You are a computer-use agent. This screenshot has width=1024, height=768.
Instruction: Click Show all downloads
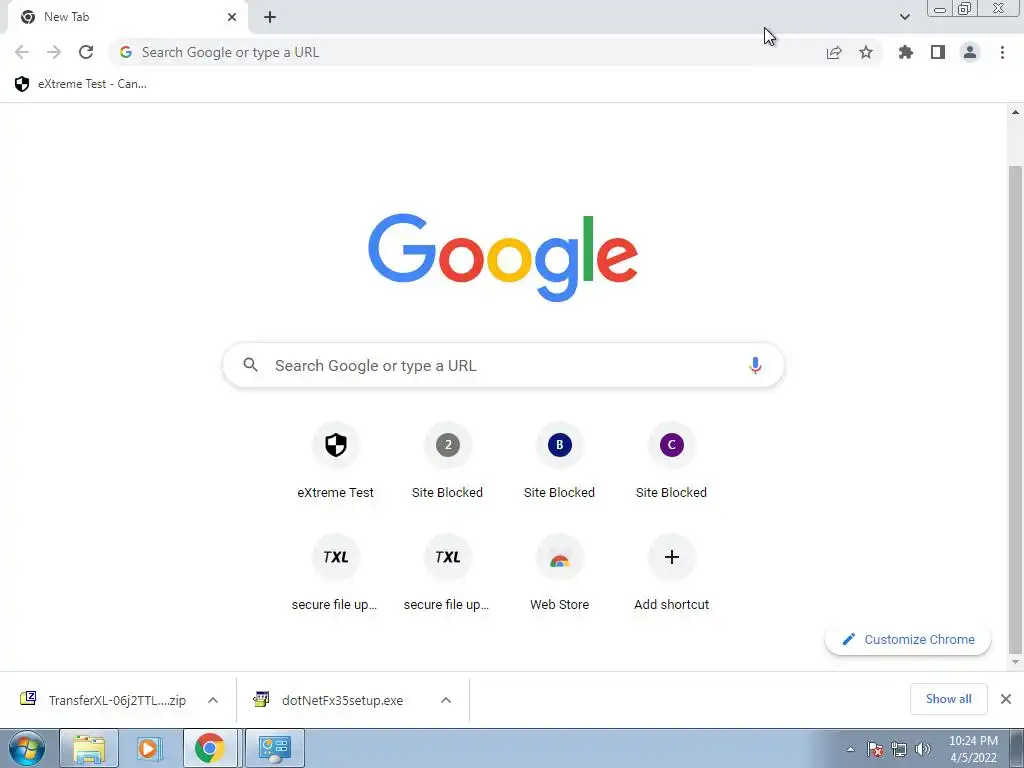coord(948,699)
